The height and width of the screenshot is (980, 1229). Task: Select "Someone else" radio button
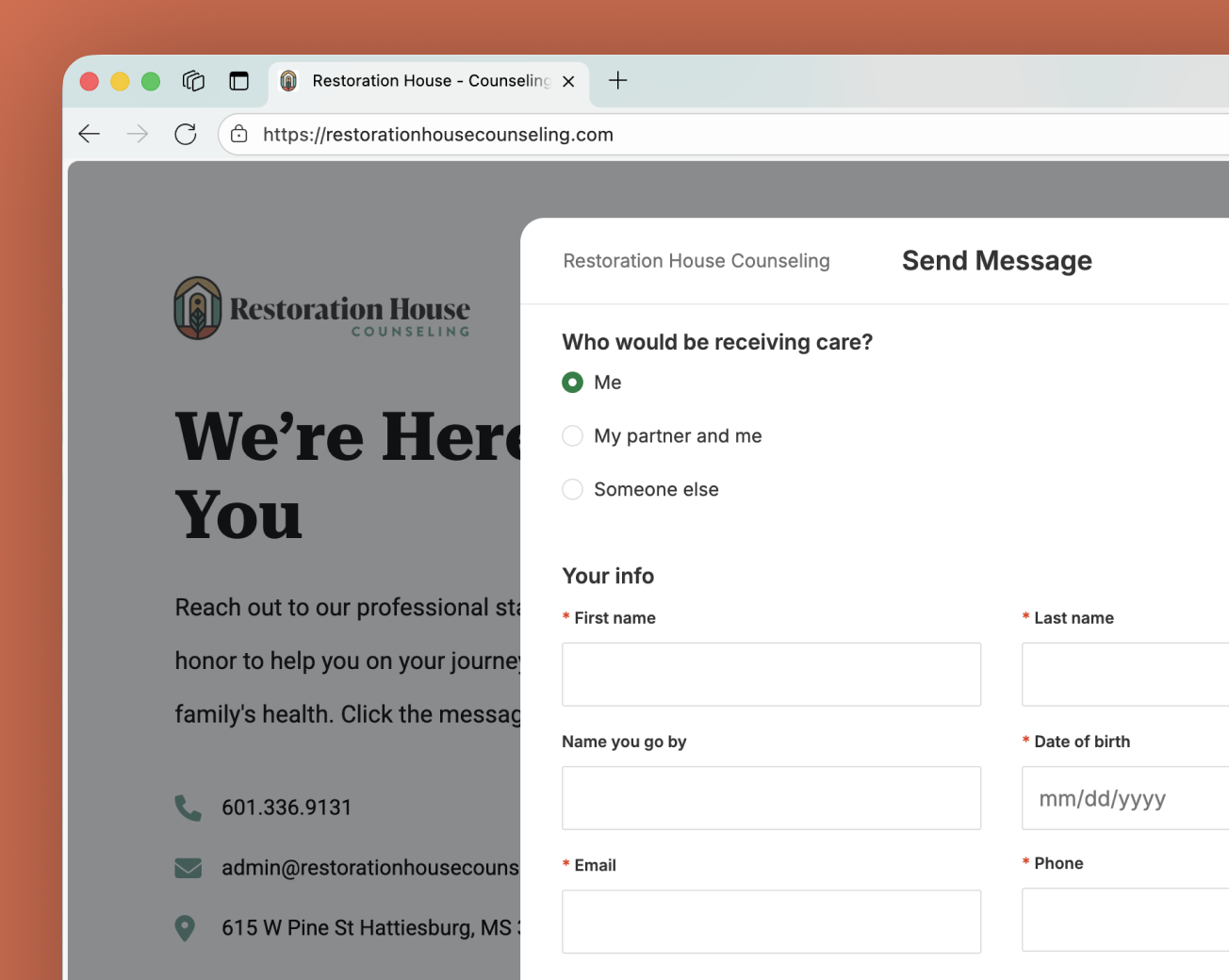click(x=572, y=490)
